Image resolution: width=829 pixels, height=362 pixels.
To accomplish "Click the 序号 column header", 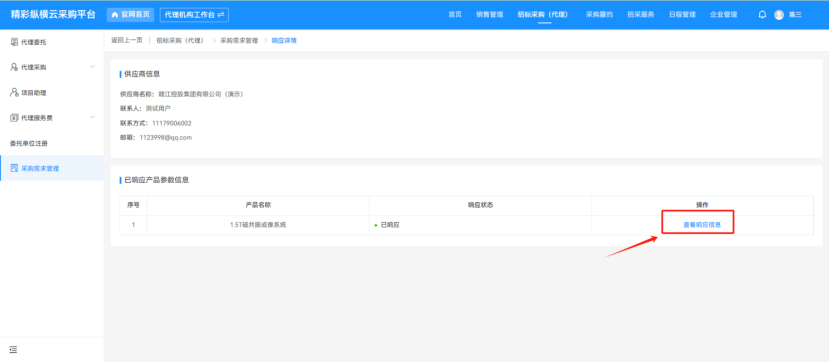I will 133,205.
